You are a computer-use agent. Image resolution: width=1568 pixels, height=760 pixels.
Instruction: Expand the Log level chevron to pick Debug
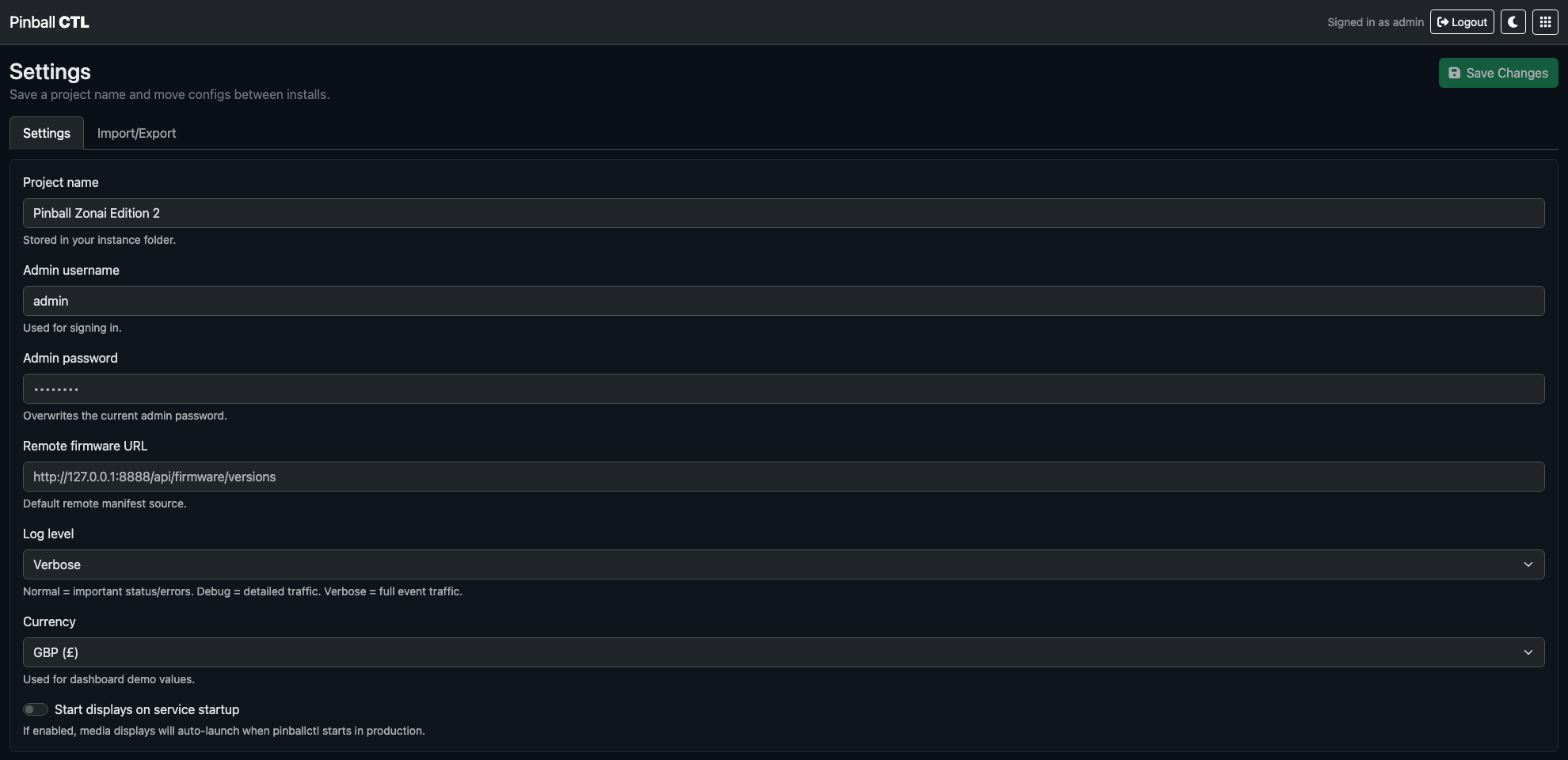coord(1528,564)
